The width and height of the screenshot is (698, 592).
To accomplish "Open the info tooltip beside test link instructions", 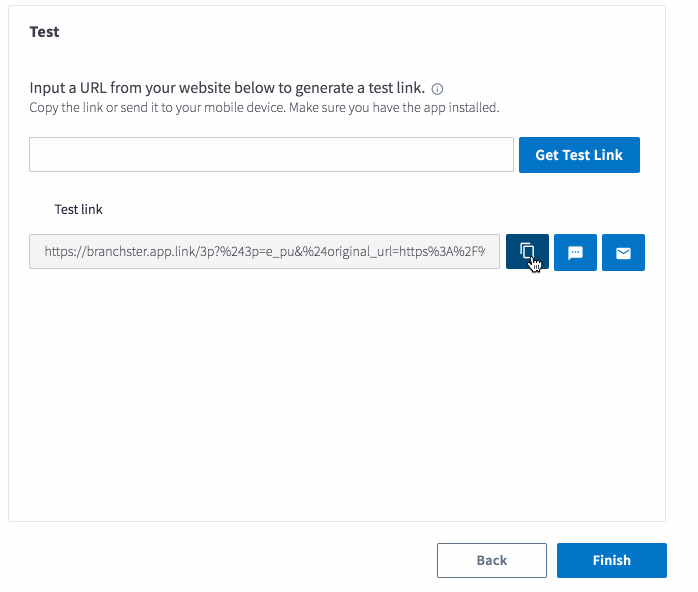I will click(437, 89).
